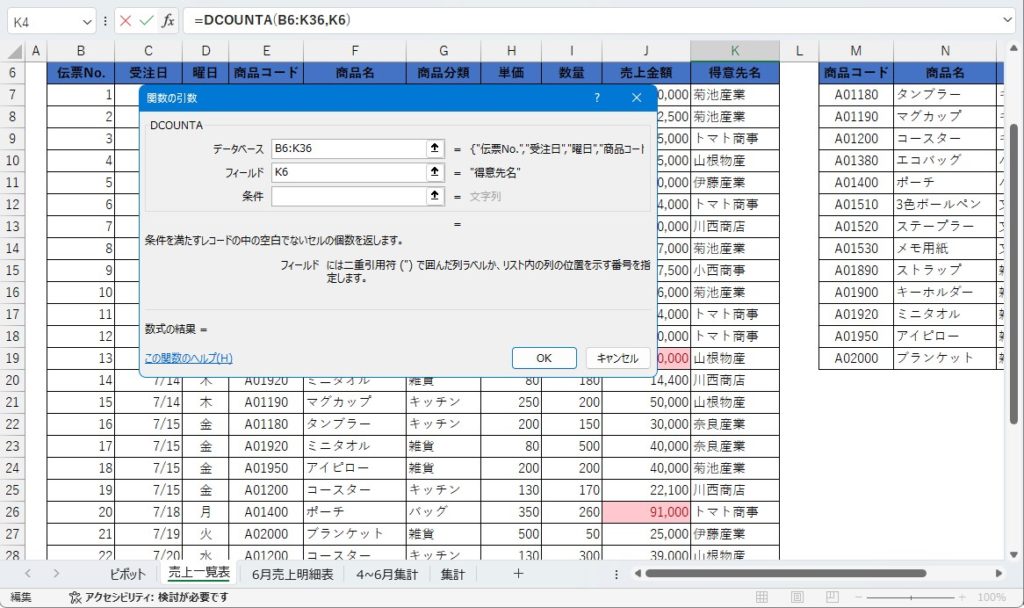
Task: Click the formula bar cancel (X) icon
Action: 125,20
